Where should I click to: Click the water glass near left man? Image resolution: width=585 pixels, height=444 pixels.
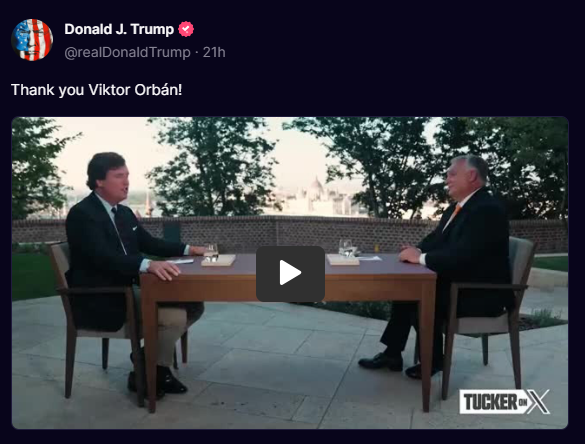point(211,252)
